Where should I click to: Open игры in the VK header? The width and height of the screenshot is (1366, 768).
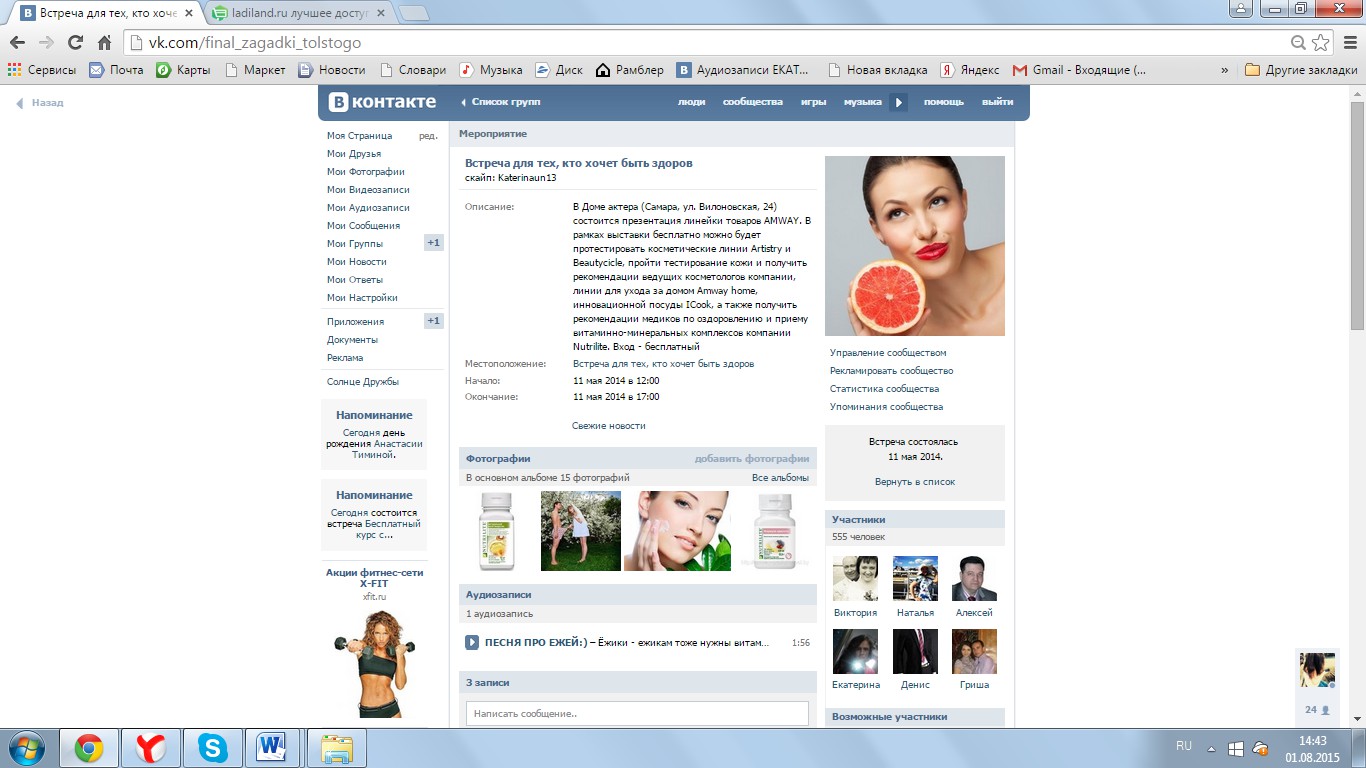[x=813, y=102]
